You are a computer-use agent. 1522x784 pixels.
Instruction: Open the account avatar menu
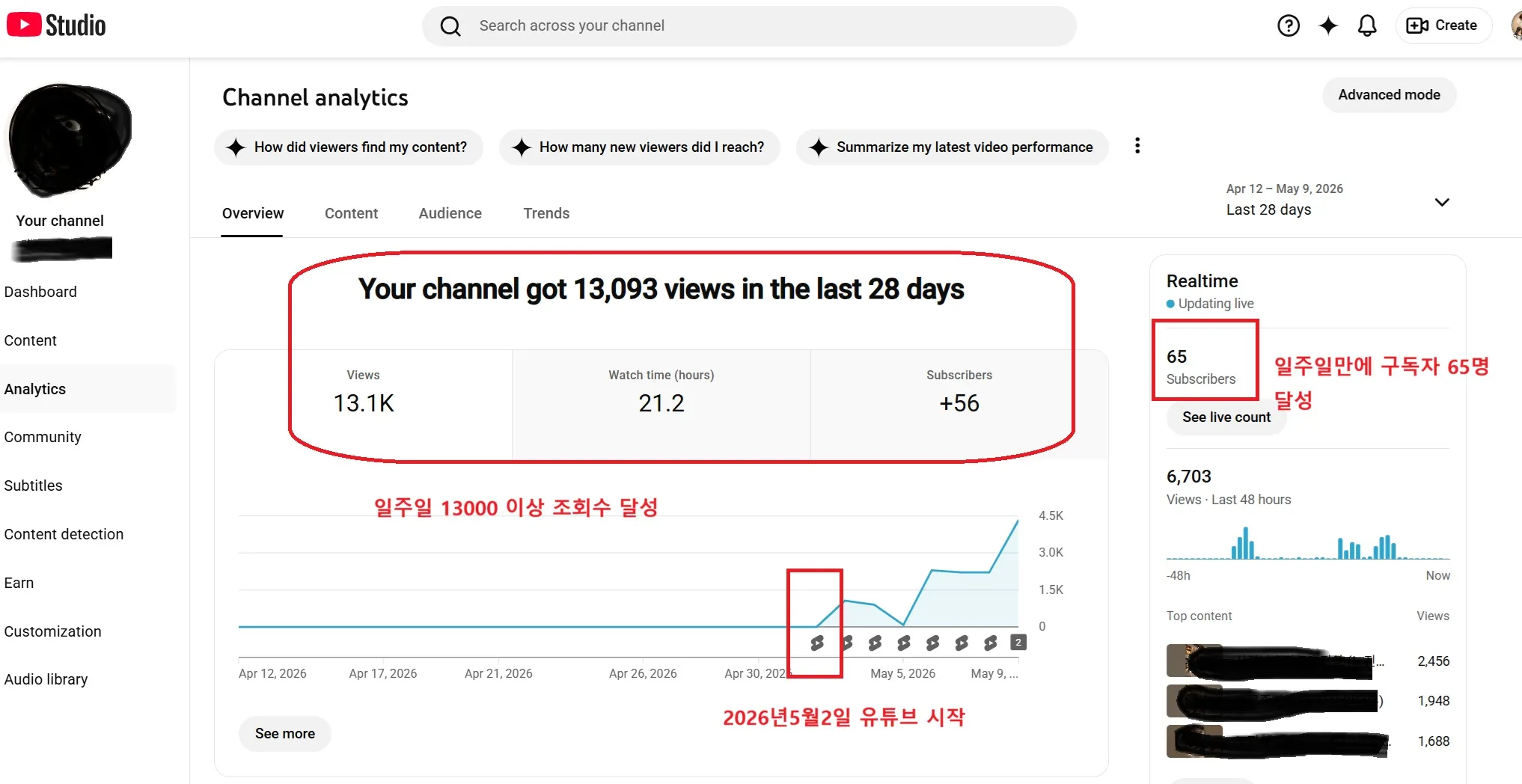coord(1516,26)
